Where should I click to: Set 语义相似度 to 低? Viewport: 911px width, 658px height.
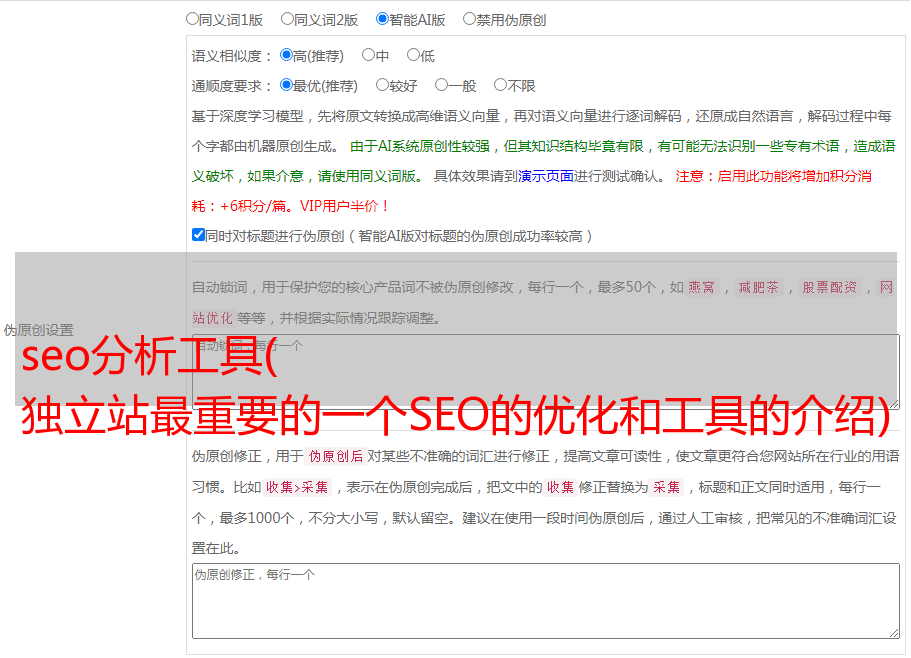pyautogui.click(x=413, y=55)
